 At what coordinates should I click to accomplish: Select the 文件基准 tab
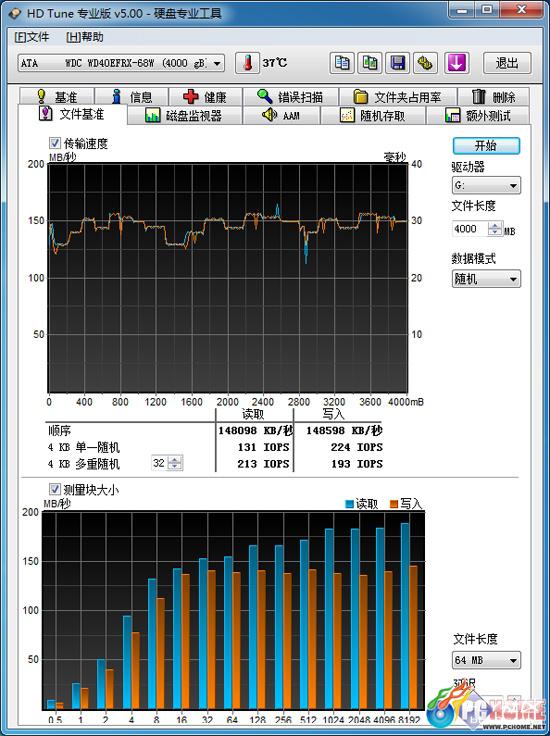(x=72, y=114)
